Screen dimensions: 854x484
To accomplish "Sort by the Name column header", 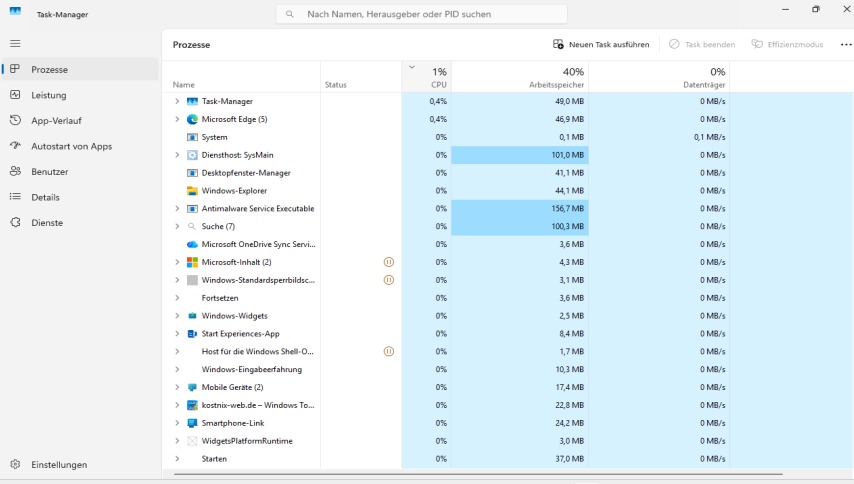I will (x=241, y=76).
